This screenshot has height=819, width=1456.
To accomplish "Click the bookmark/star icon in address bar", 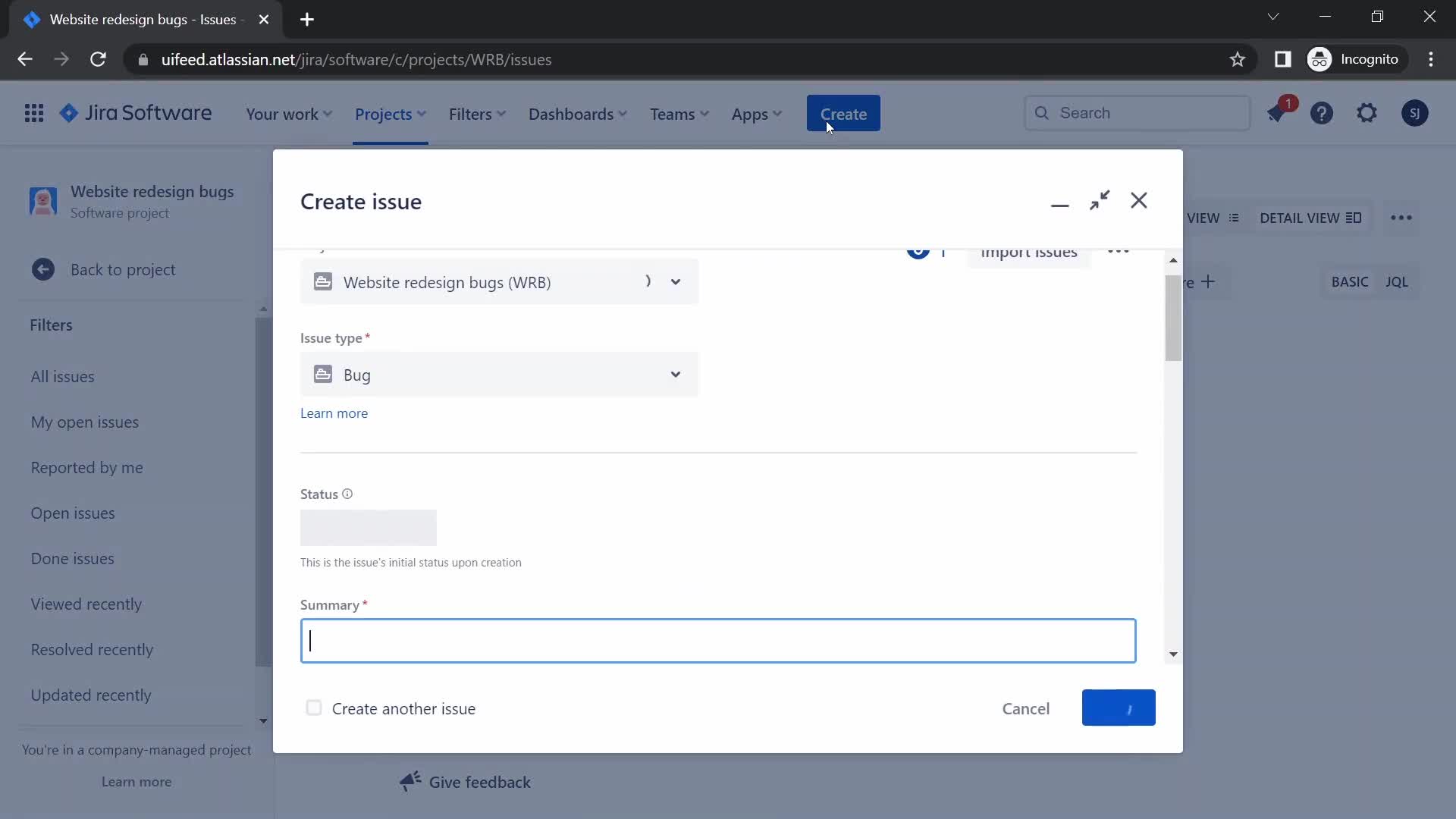I will (x=1238, y=59).
